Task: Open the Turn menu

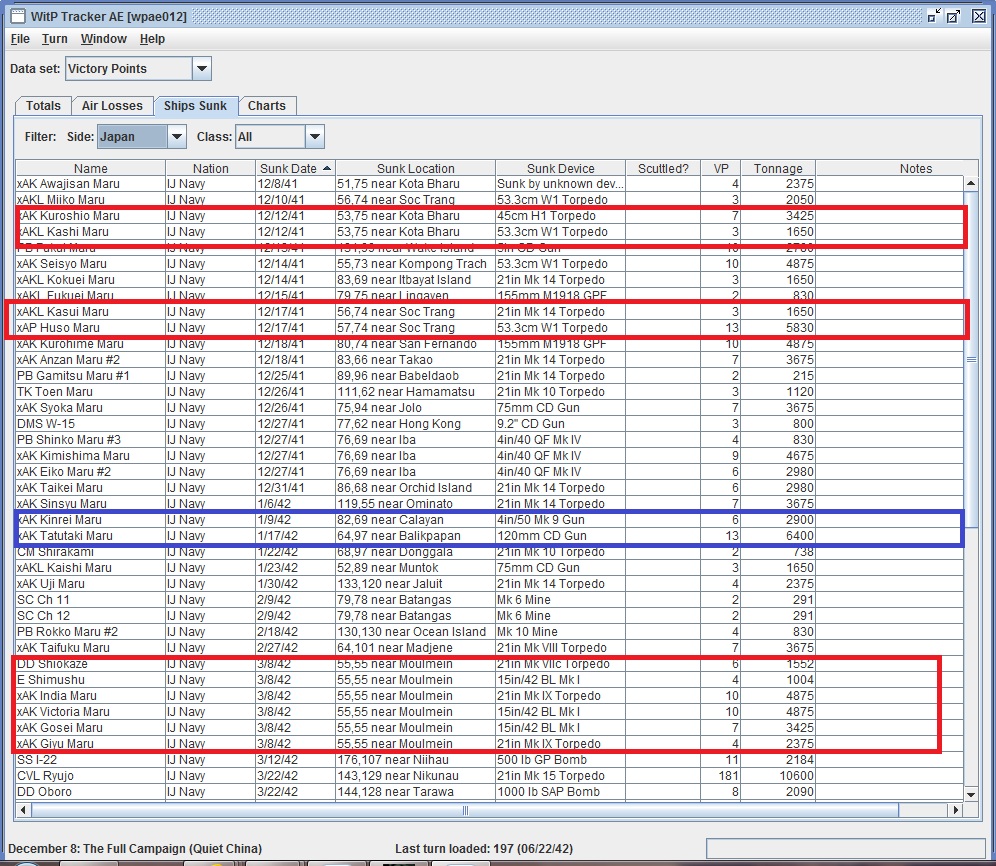Action: (54, 39)
